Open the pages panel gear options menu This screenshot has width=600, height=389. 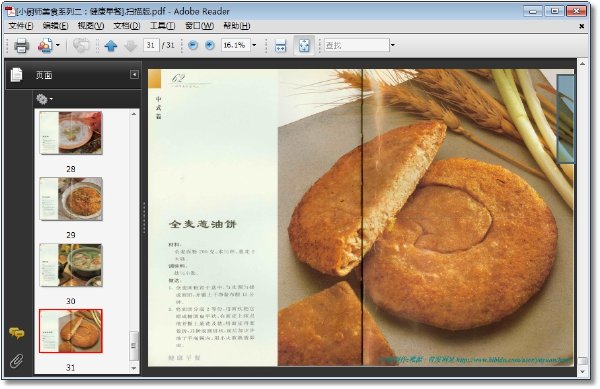coord(44,99)
